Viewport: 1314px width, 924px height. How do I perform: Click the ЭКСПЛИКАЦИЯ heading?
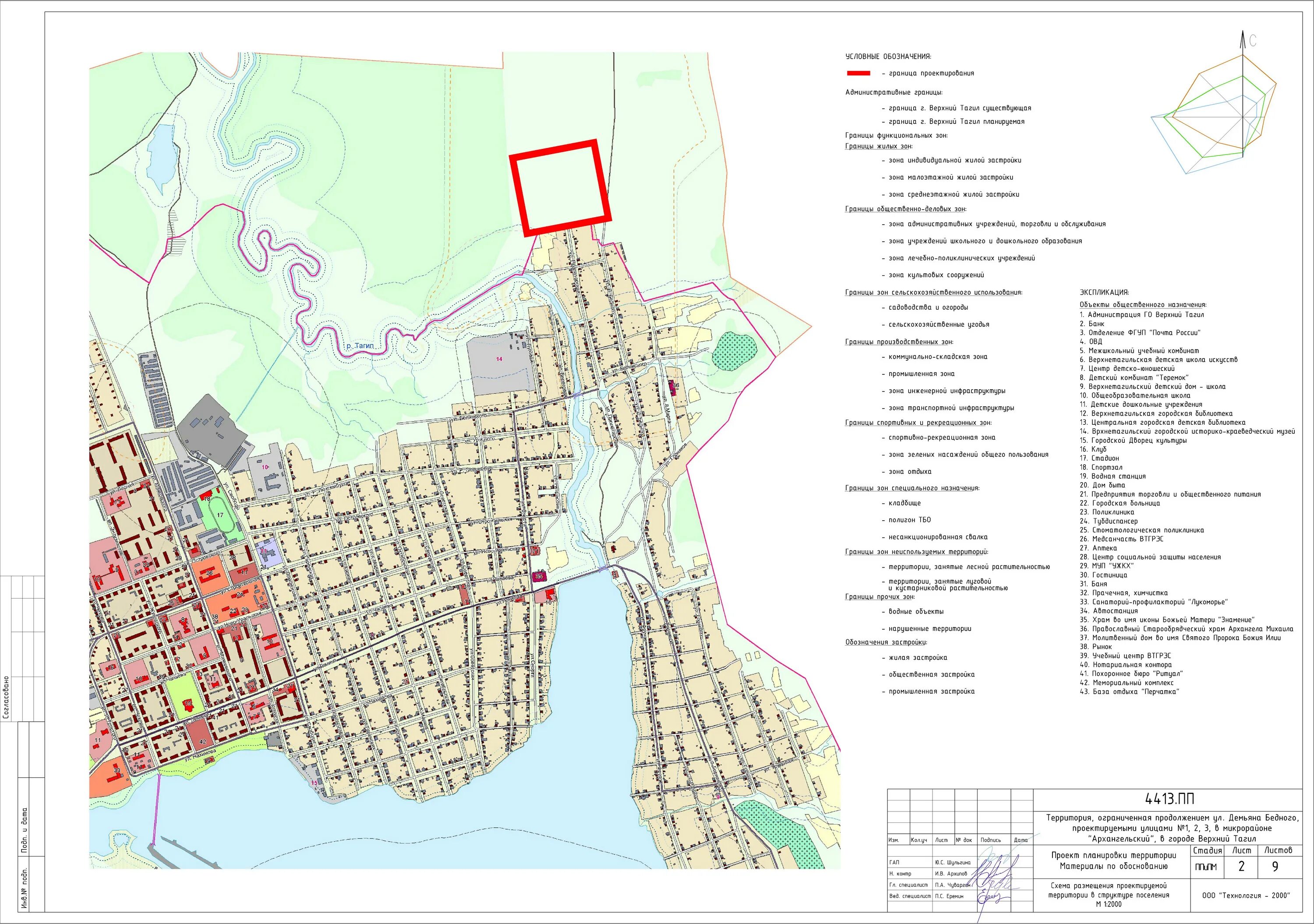click(1104, 293)
